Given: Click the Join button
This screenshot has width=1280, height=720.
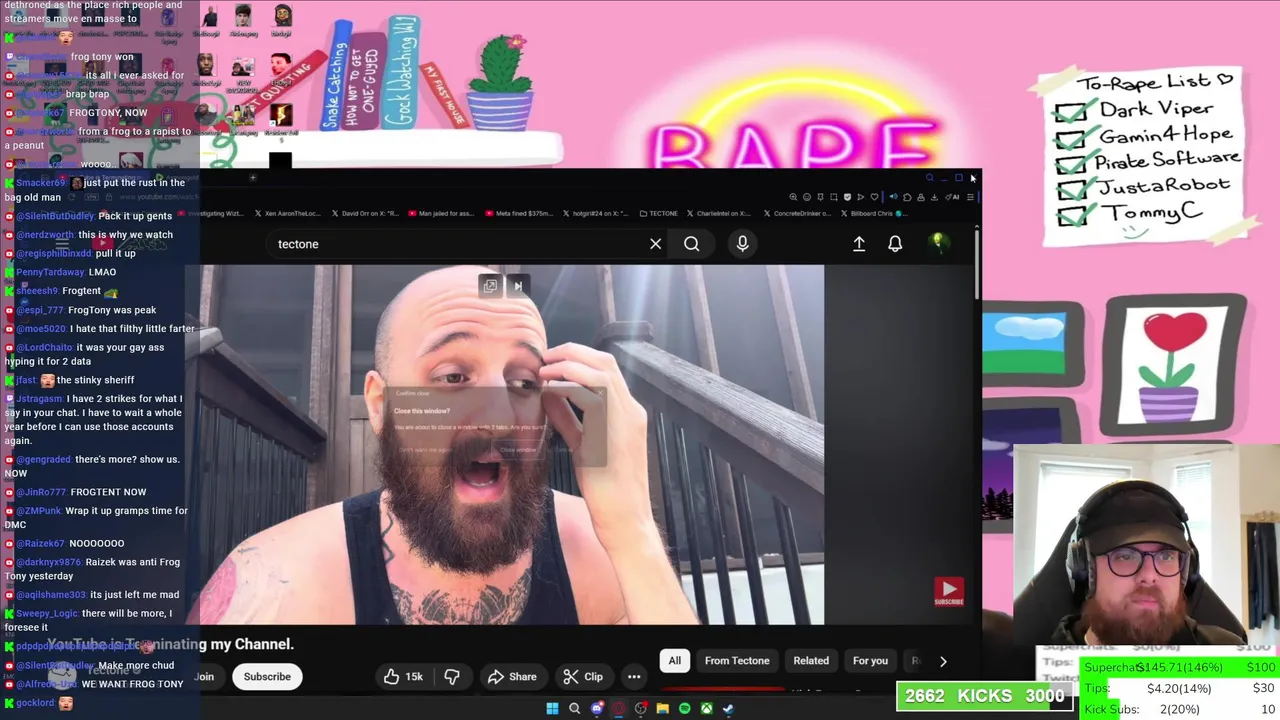Looking at the screenshot, I should point(204,677).
